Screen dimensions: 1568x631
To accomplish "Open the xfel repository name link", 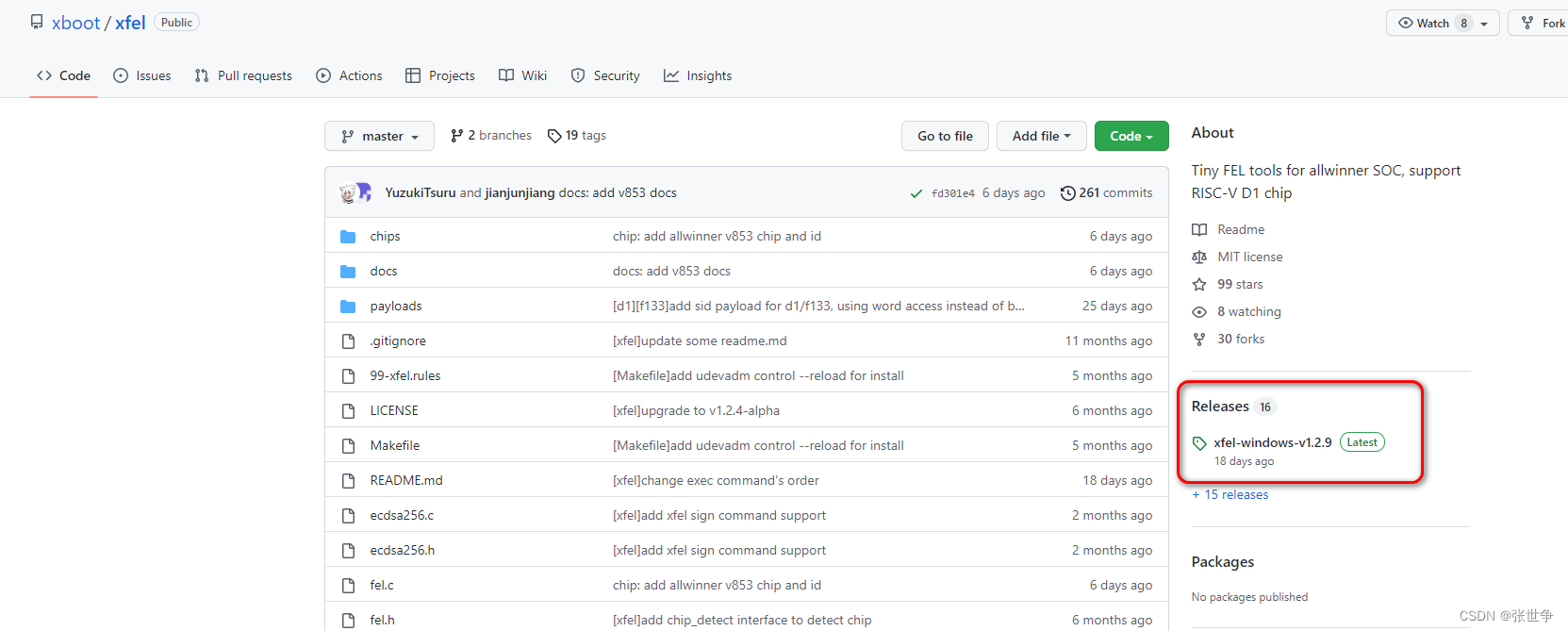I will click(x=130, y=23).
